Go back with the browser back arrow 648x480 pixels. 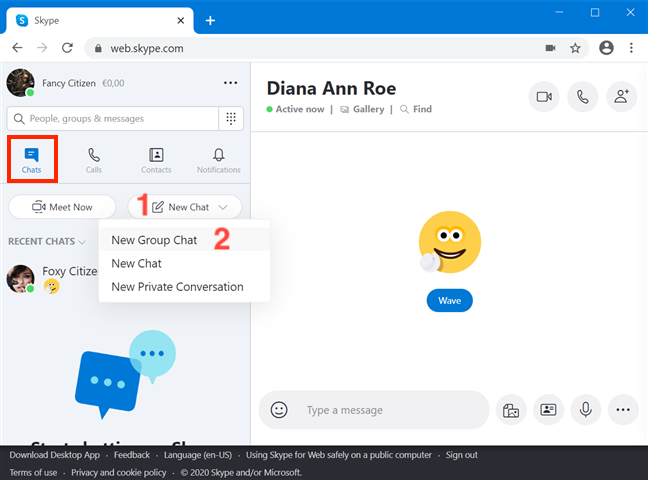(17, 48)
